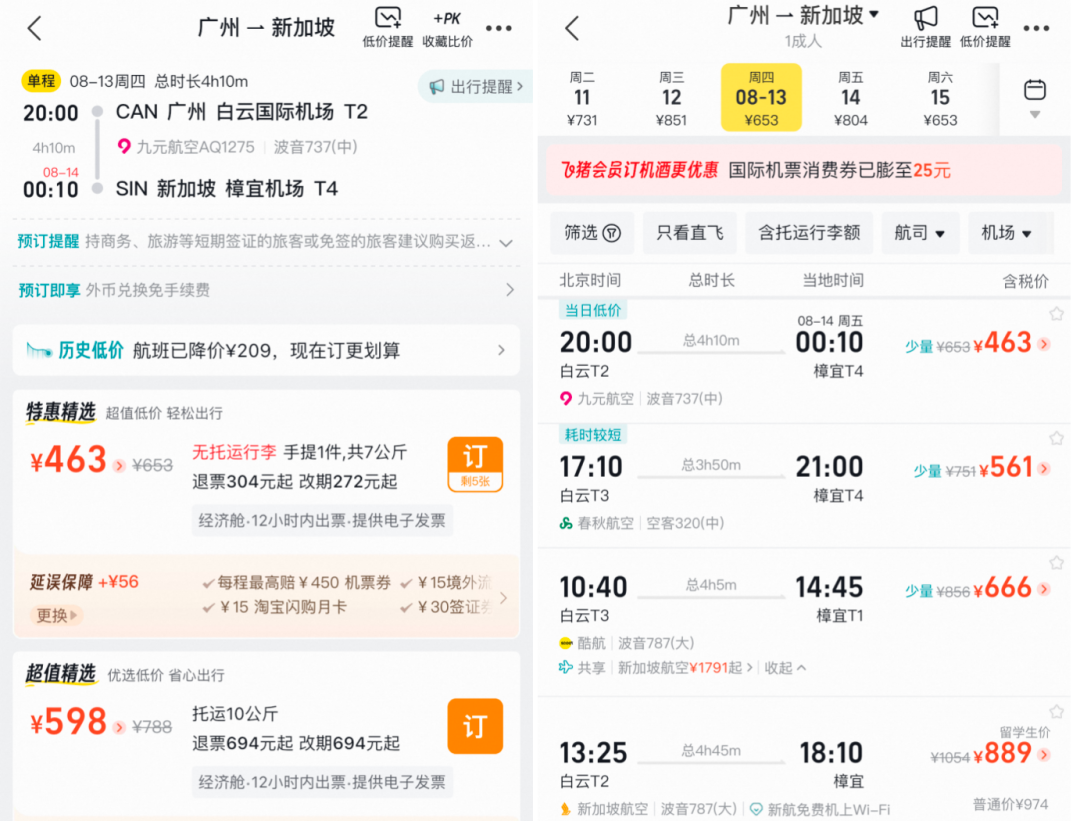Select the 周六 15 ¥653 date

[940, 98]
